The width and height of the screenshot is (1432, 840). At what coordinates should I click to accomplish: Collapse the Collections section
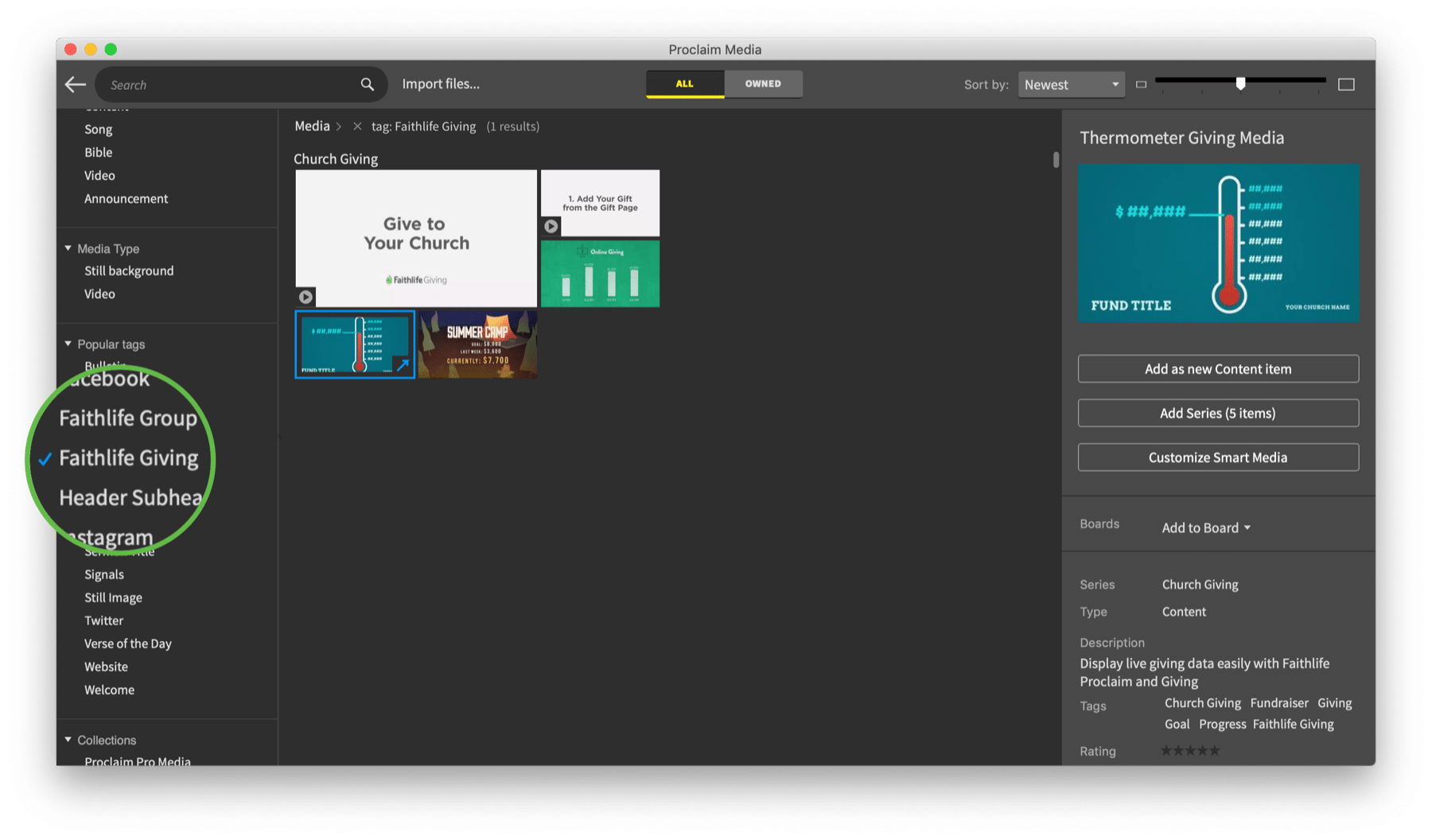coord(68,740)
